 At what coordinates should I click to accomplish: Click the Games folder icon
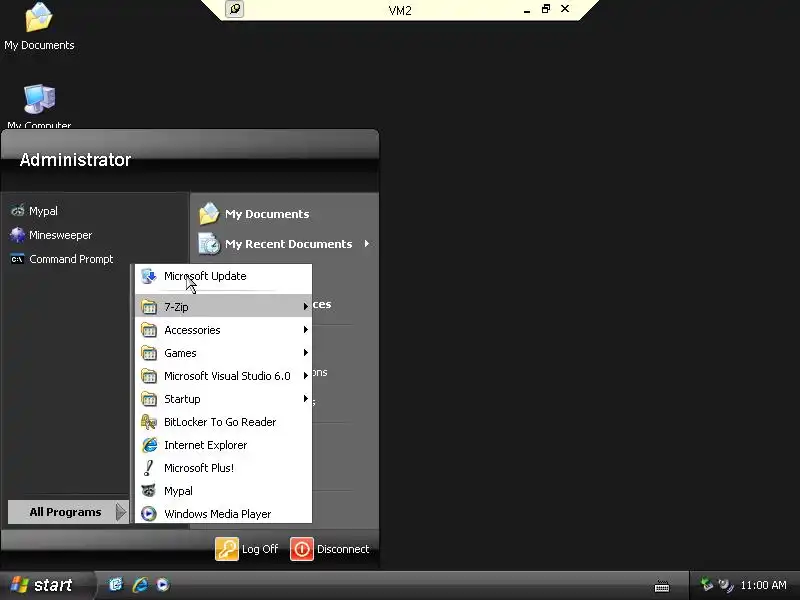[148, 353]
